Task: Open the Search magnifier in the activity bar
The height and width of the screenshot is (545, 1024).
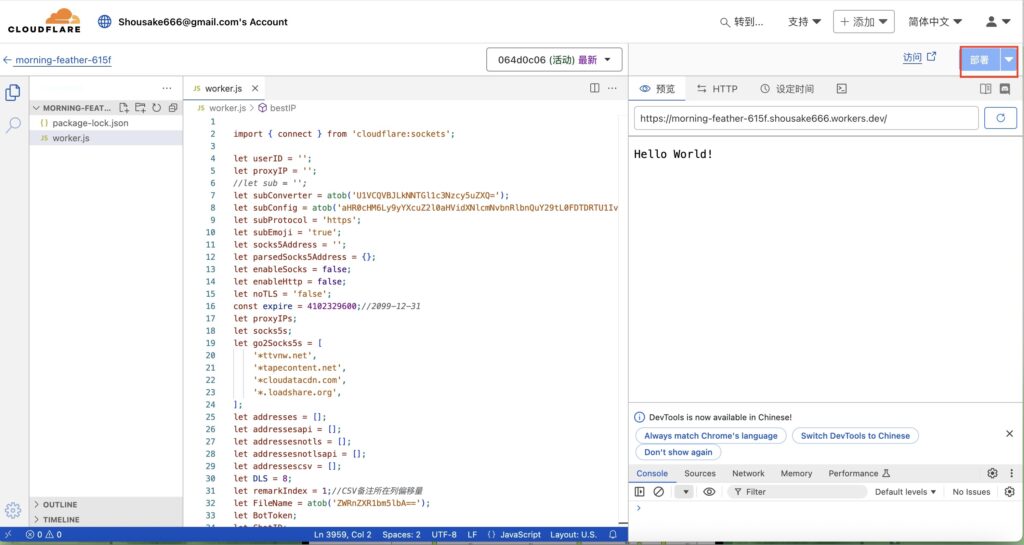Action: (12, 125)
